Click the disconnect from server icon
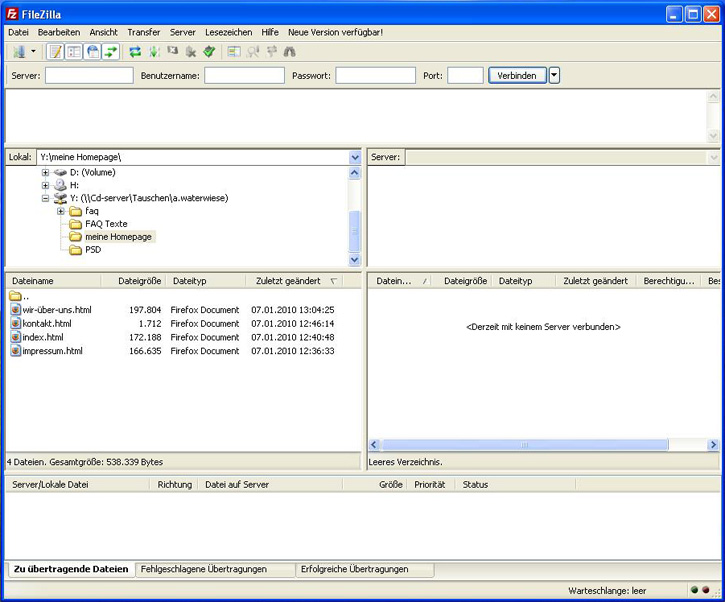 click(x=190, y=52)
